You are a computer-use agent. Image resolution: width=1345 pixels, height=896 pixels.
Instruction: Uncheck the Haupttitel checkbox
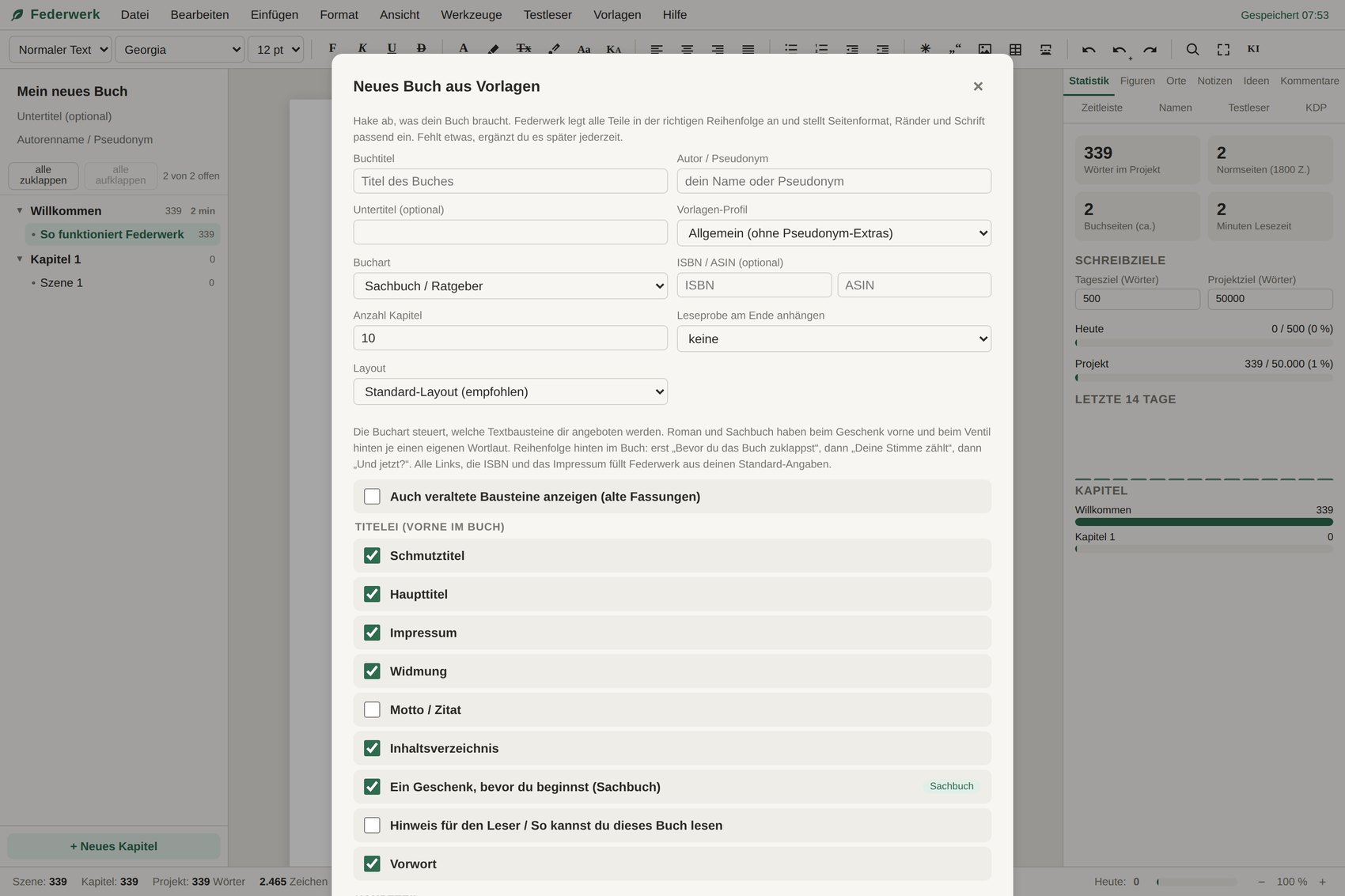(372, 594)
